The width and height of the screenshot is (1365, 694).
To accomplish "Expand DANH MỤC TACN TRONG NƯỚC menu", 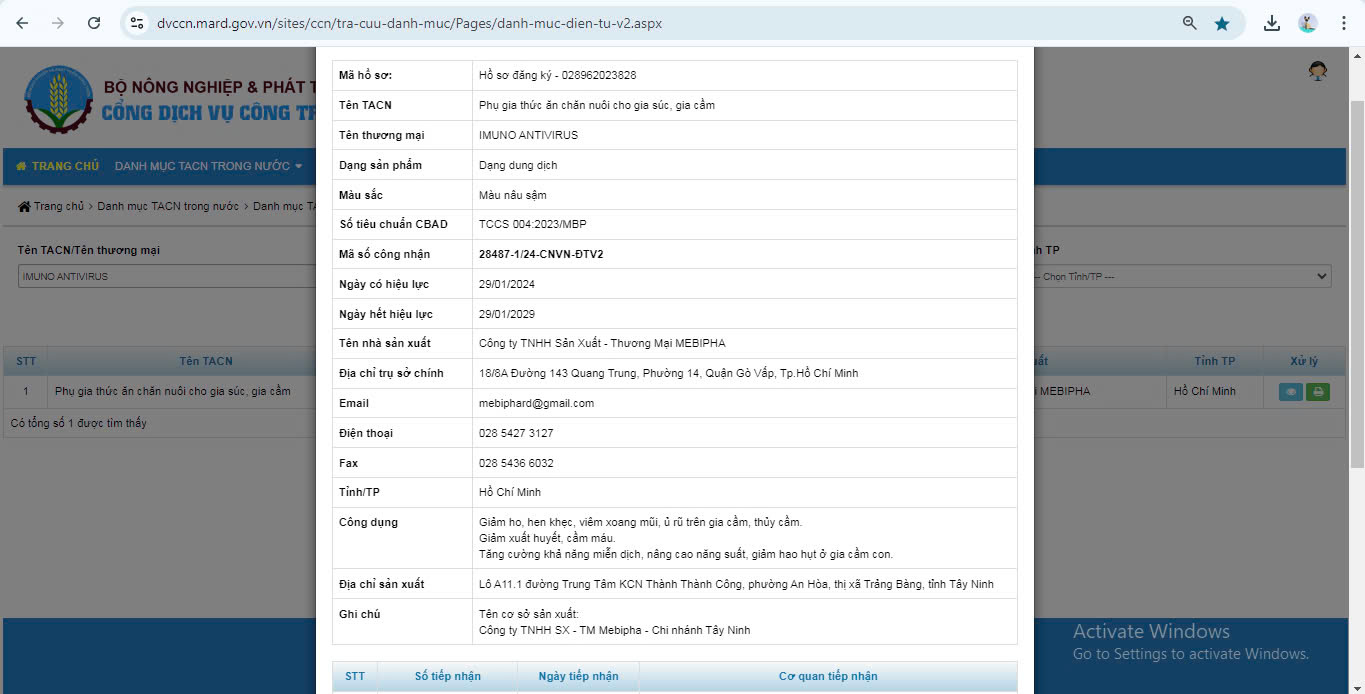I will pyautogui.click(x=208, y=166).
